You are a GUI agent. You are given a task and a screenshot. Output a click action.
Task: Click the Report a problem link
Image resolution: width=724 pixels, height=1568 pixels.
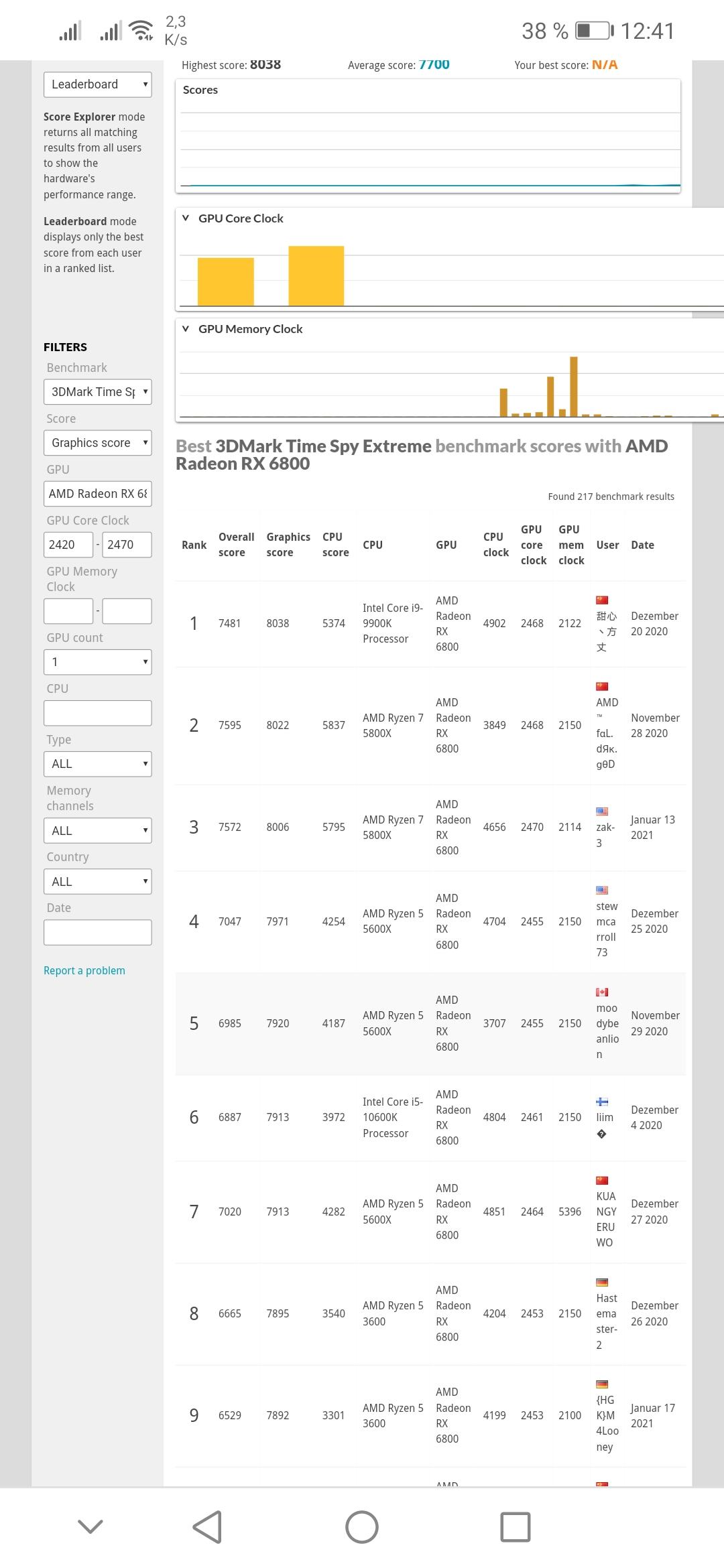click(84, 970)
